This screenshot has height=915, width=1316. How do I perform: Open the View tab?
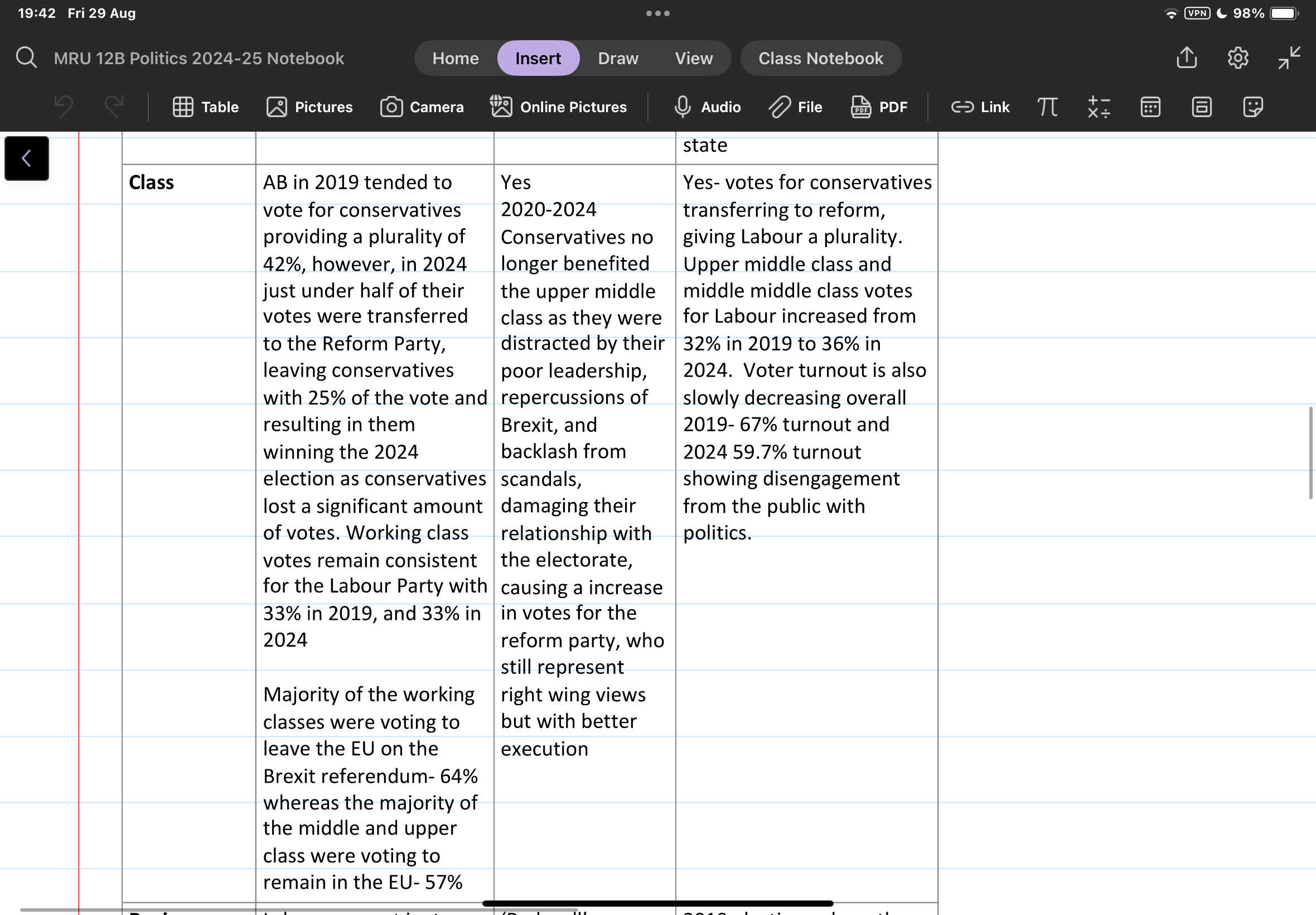[x=694, y=58]
